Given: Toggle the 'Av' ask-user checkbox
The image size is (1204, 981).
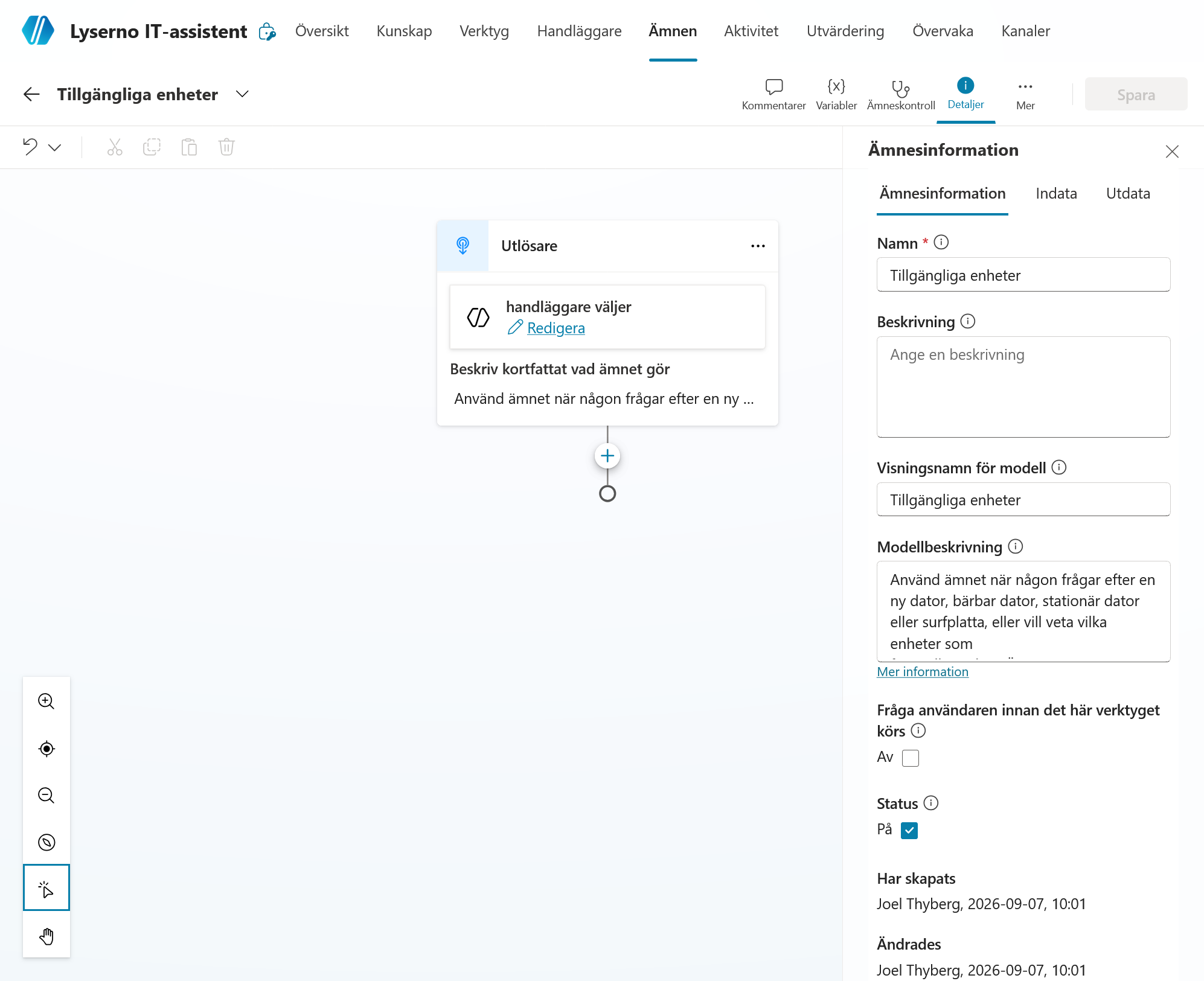Looking at the screenshot, I should (x=911, y=758).
